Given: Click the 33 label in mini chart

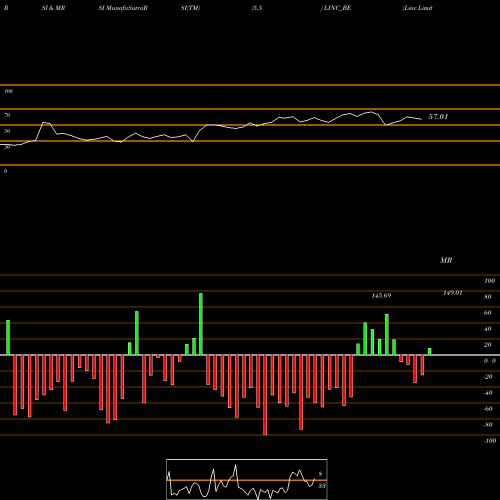Looking at the screenshot, I should point(322,486).
